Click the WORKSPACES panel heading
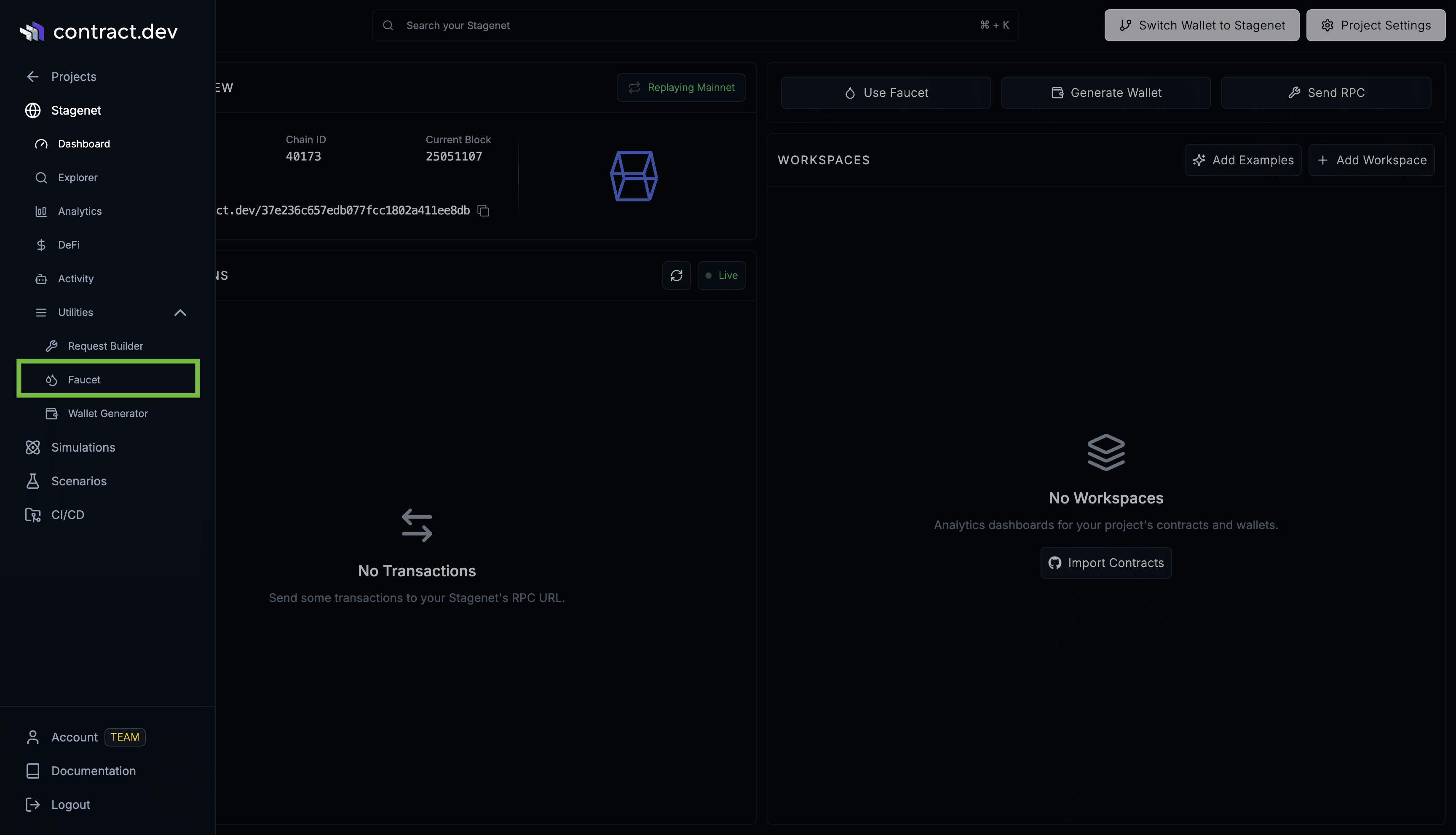The width and height of the screenshot is (1456, 835). [824, 160]
